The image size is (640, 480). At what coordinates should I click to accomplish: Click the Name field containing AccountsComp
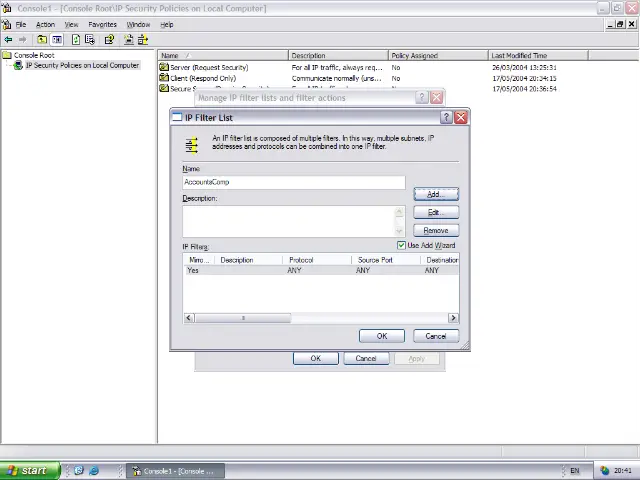tap(293, 182)
